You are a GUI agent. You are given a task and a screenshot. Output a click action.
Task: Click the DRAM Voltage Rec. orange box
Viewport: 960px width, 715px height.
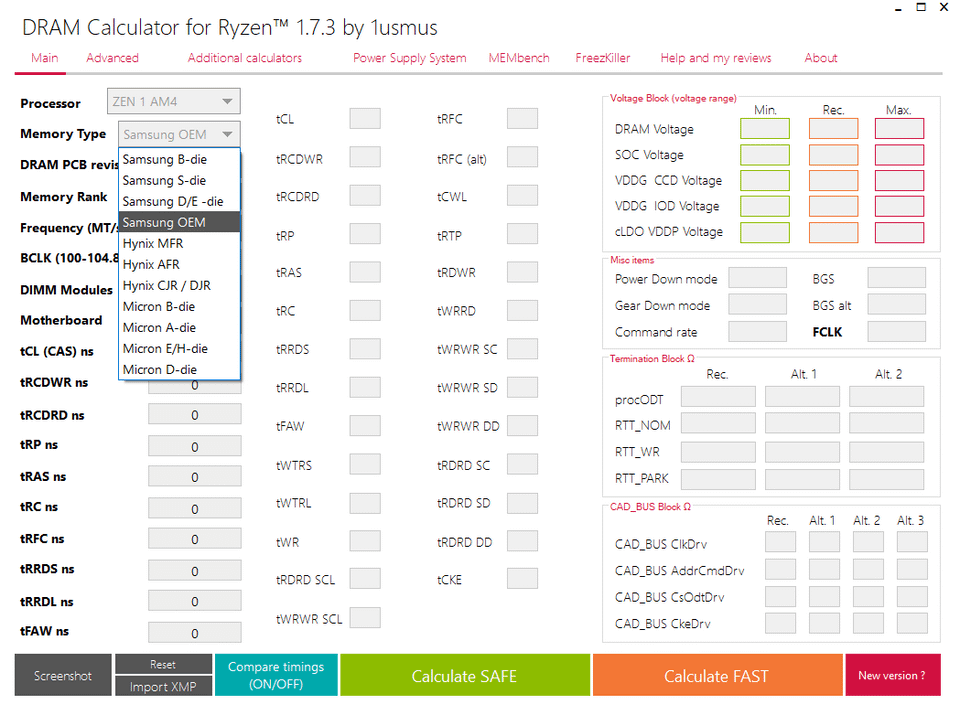tap(833, 129)
